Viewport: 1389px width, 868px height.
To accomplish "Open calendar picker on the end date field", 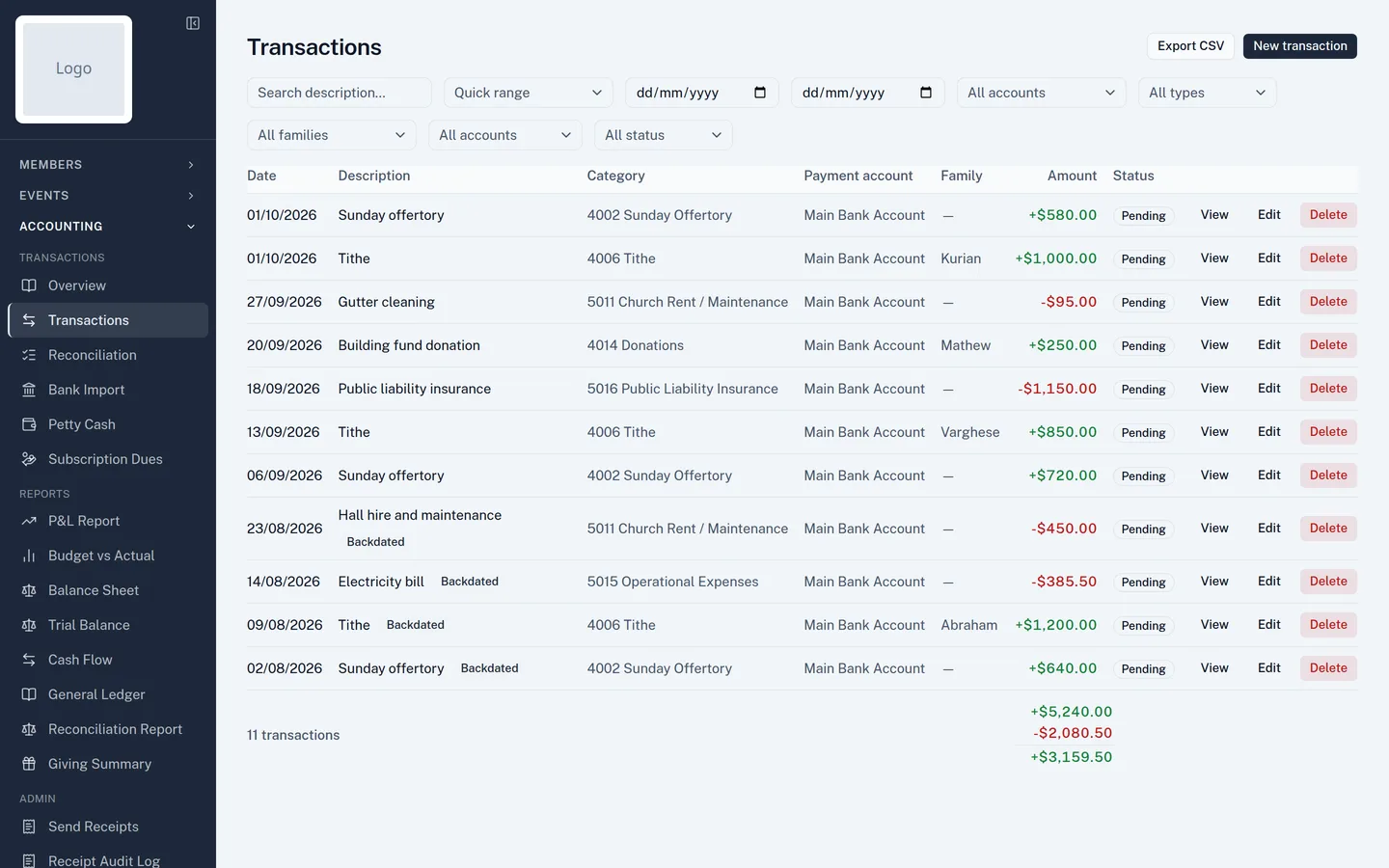I will coord(926,93).
